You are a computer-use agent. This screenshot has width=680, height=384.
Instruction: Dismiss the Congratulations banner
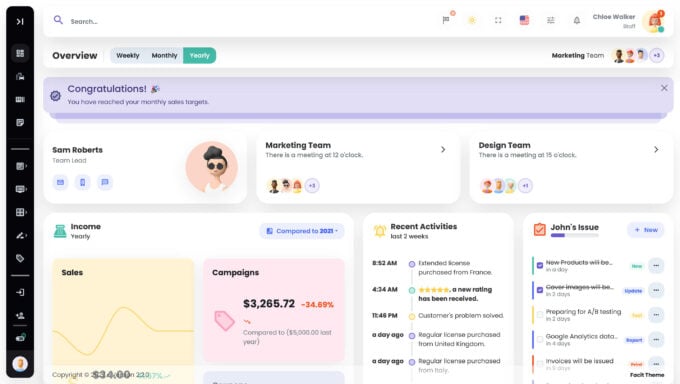[664, 88]
